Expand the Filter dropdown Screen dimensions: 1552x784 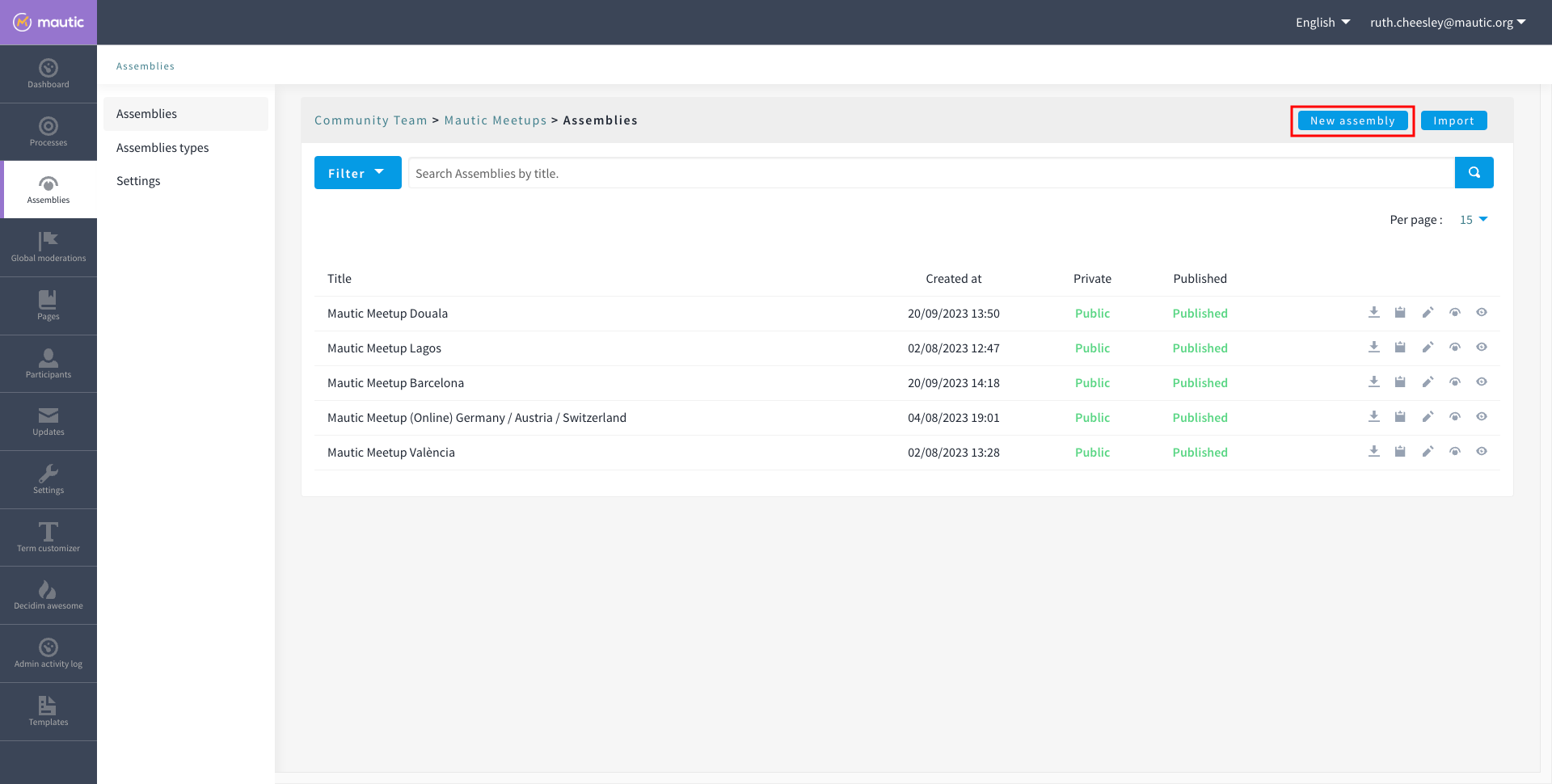(x=357, y=173)
